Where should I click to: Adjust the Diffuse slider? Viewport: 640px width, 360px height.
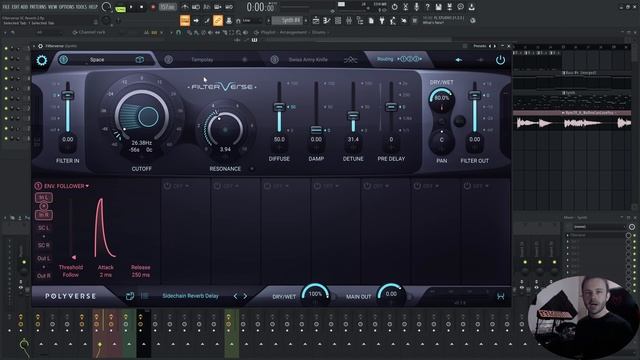coord(279,107)
